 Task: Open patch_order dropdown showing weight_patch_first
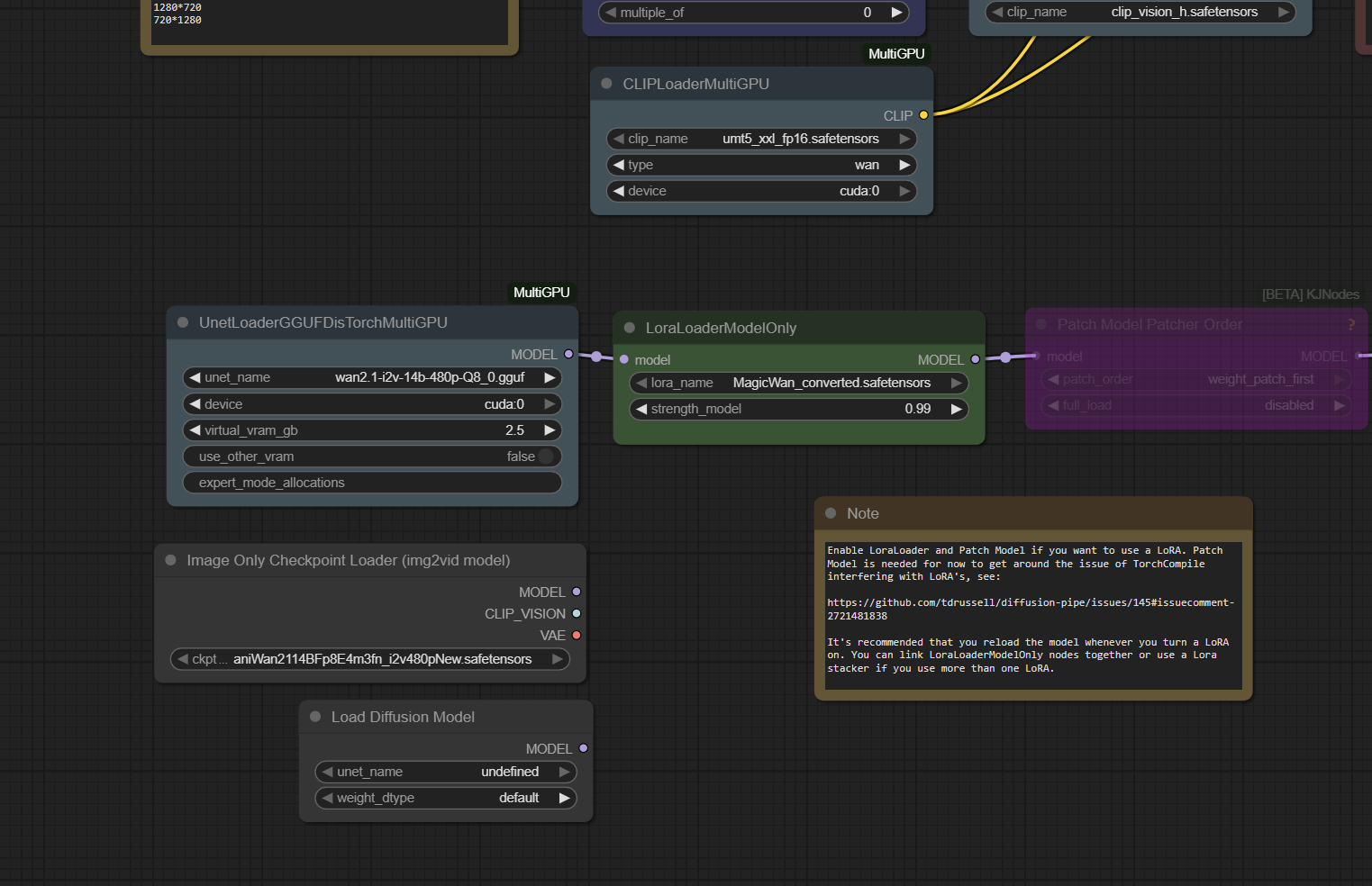pyautogui.click(x=1196, y=379)
